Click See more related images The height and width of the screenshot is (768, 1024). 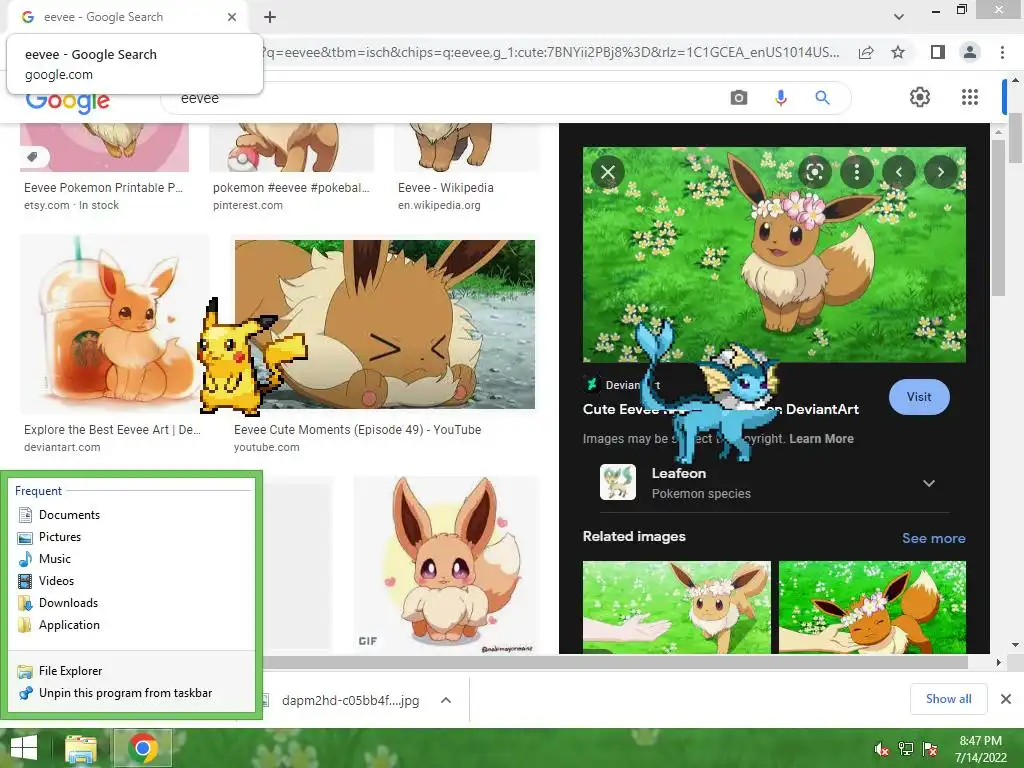tap(933, 538)
